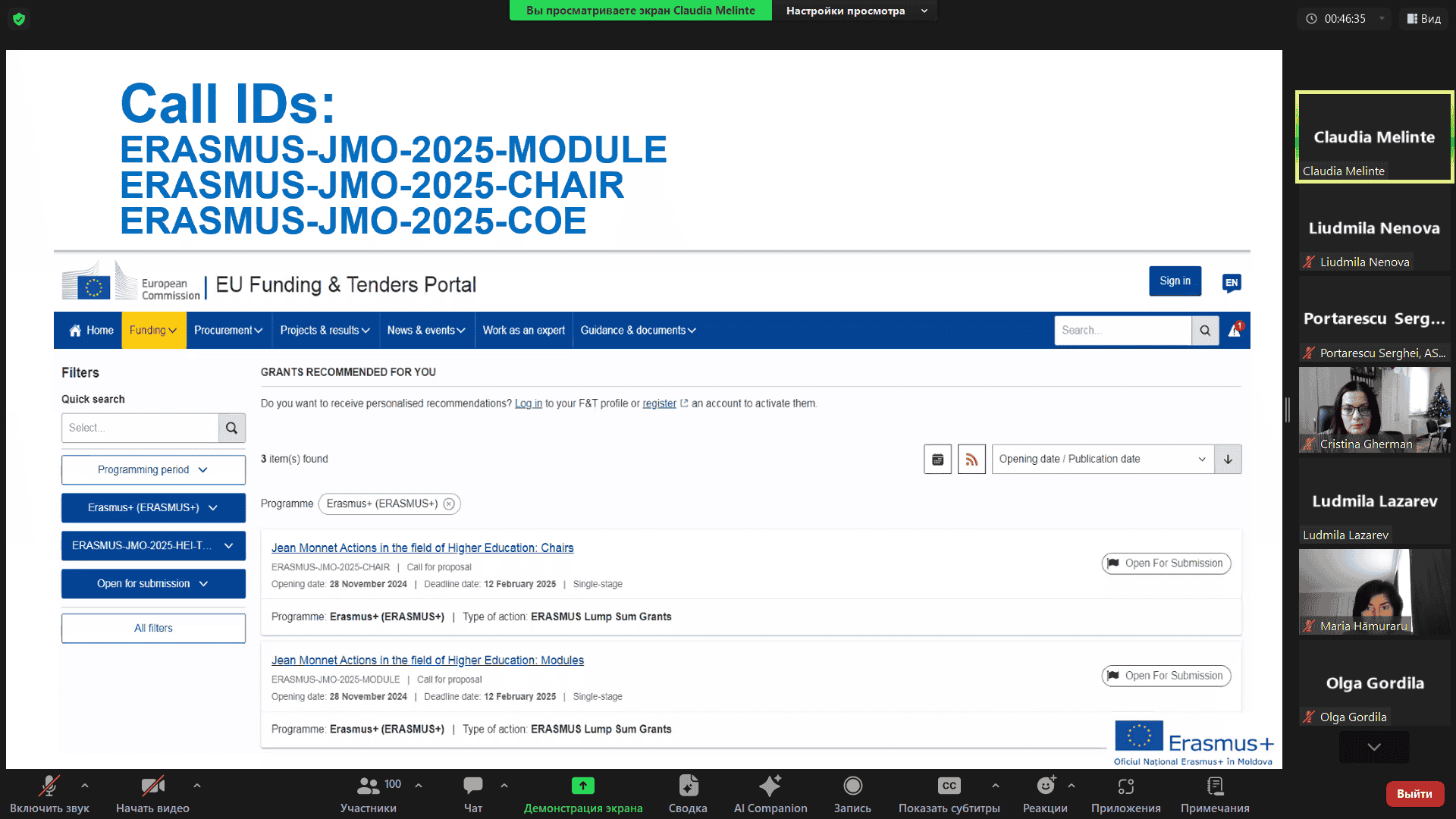Expand audio options arrow beside microphone
This screenshot has height=819, width=1456.
point(85,786)
